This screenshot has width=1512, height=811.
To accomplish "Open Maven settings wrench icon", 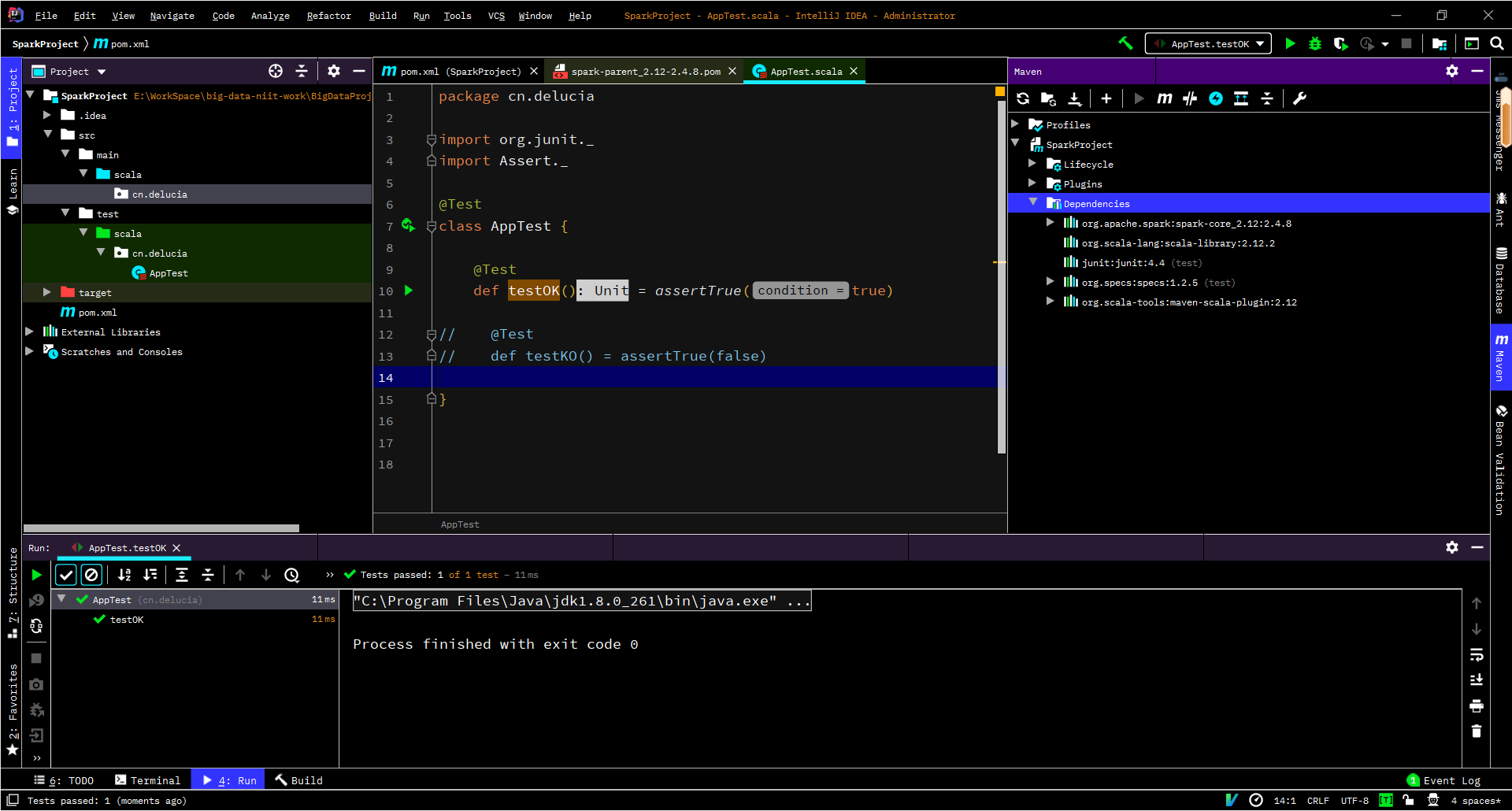I will click(1299, 98).
